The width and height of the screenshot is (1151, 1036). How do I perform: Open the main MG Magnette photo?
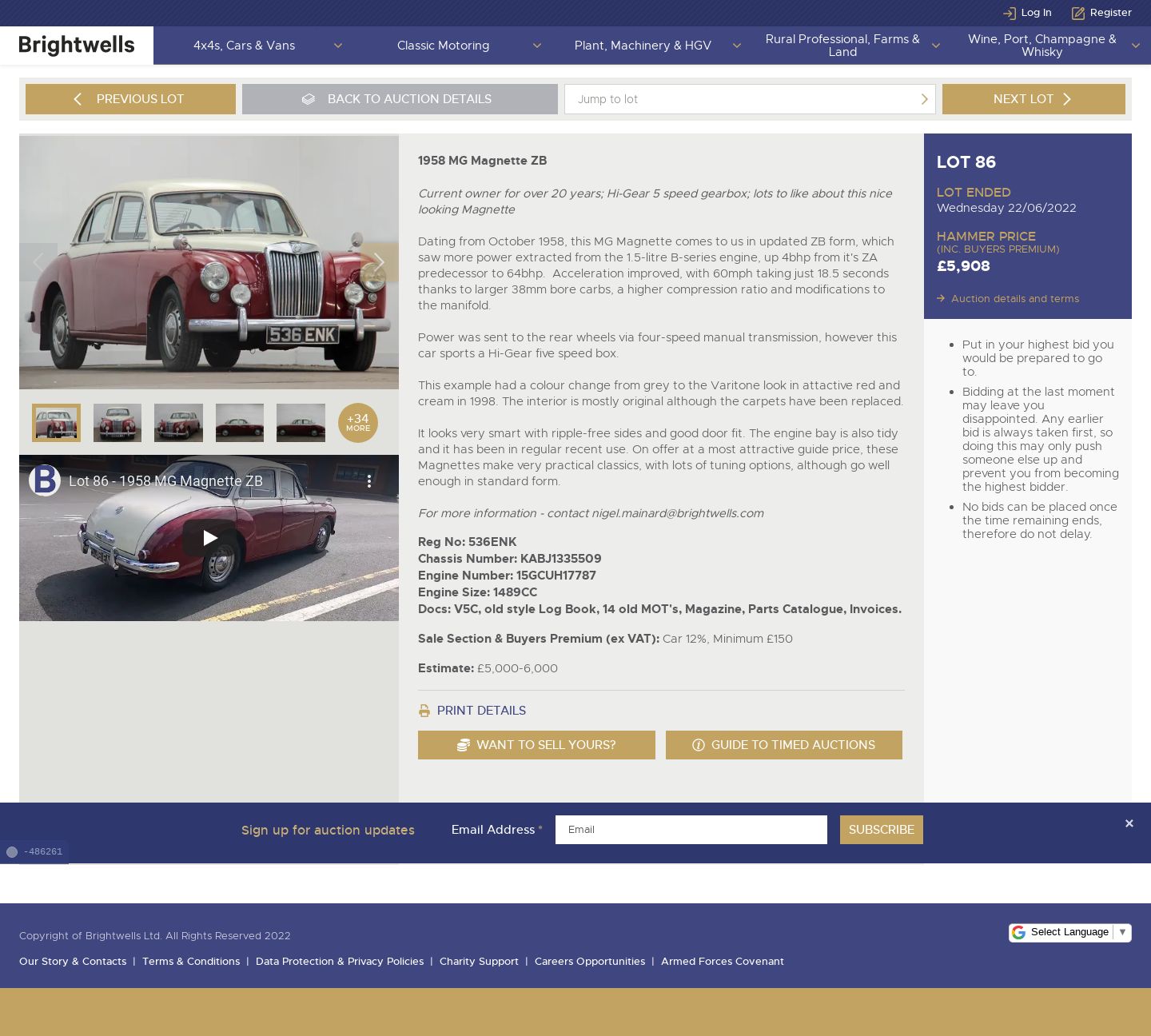pyautogui.click(x=209, y=262)
